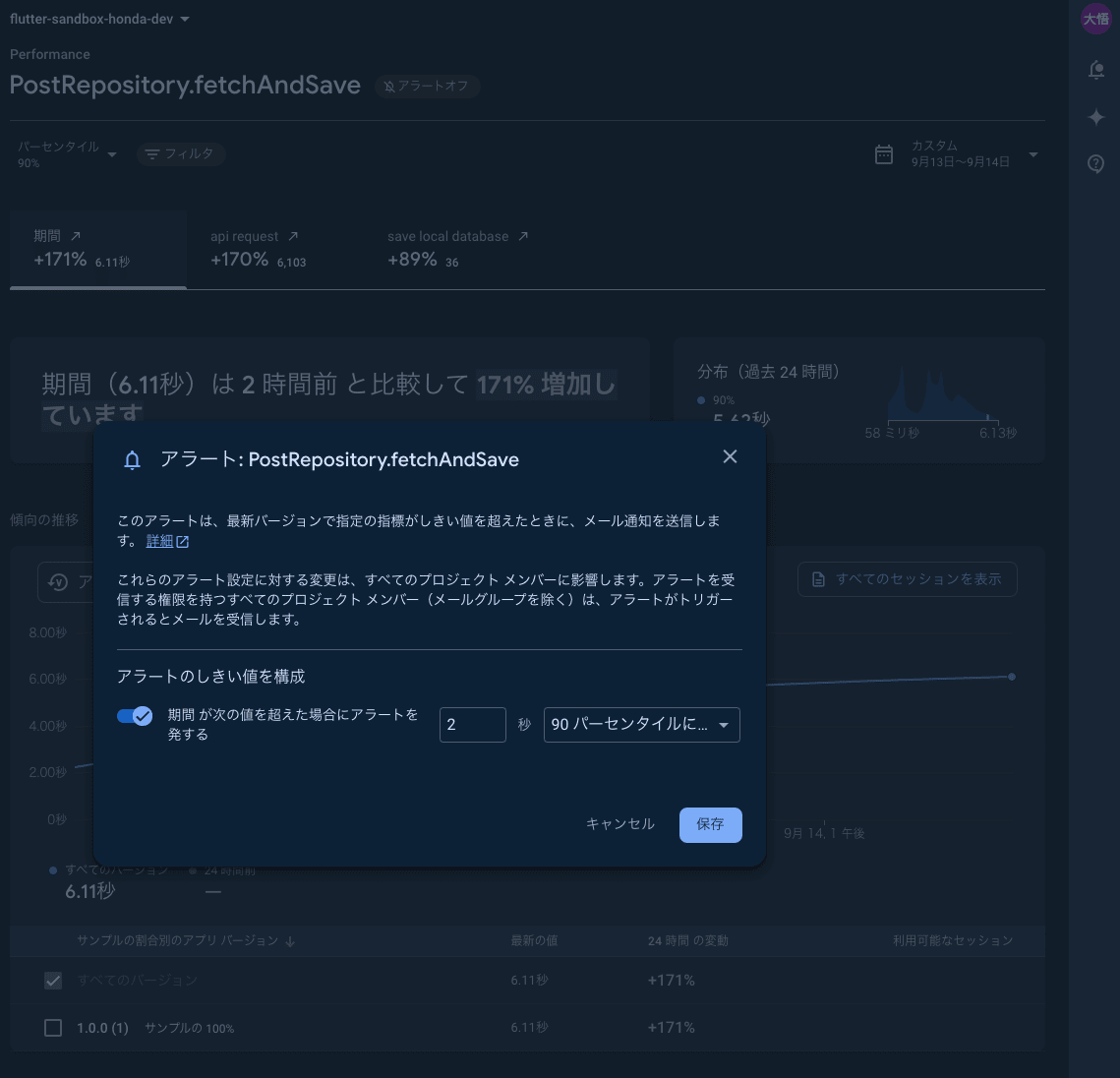Click the threshold value input showing 2
The image size is (1120, 1078).
point(472,725)
